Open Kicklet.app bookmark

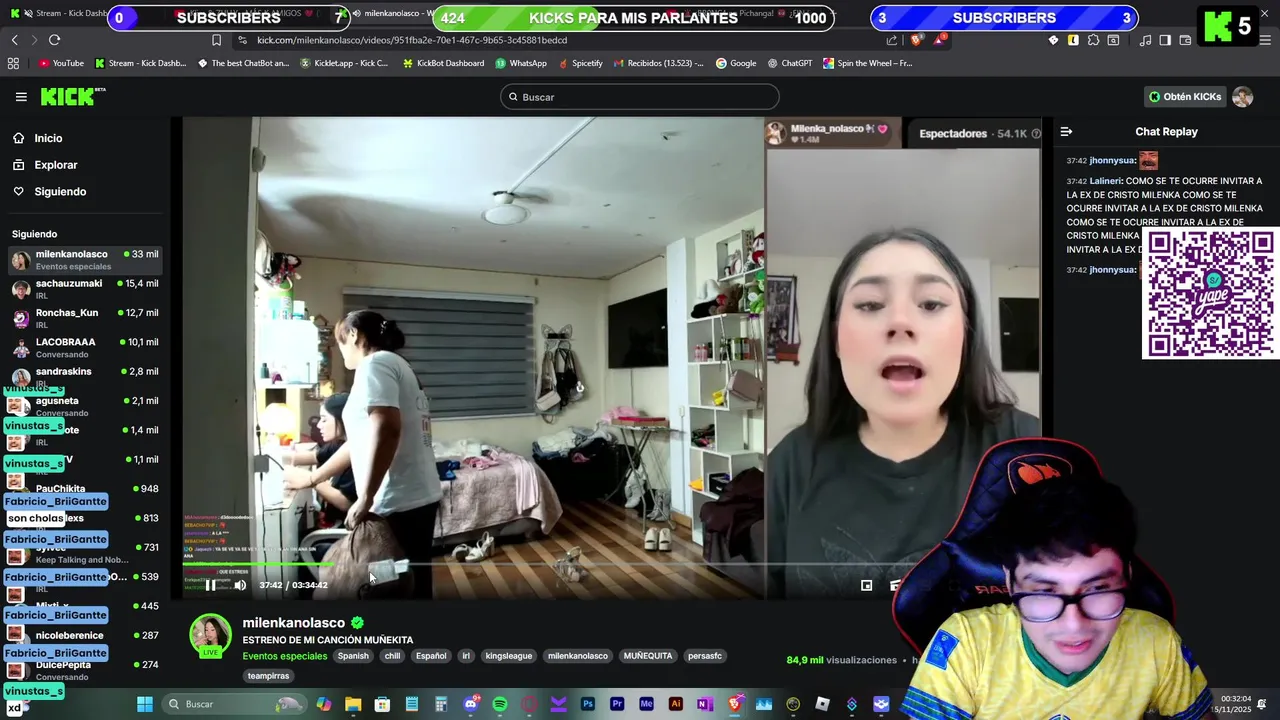click(344, 63)
